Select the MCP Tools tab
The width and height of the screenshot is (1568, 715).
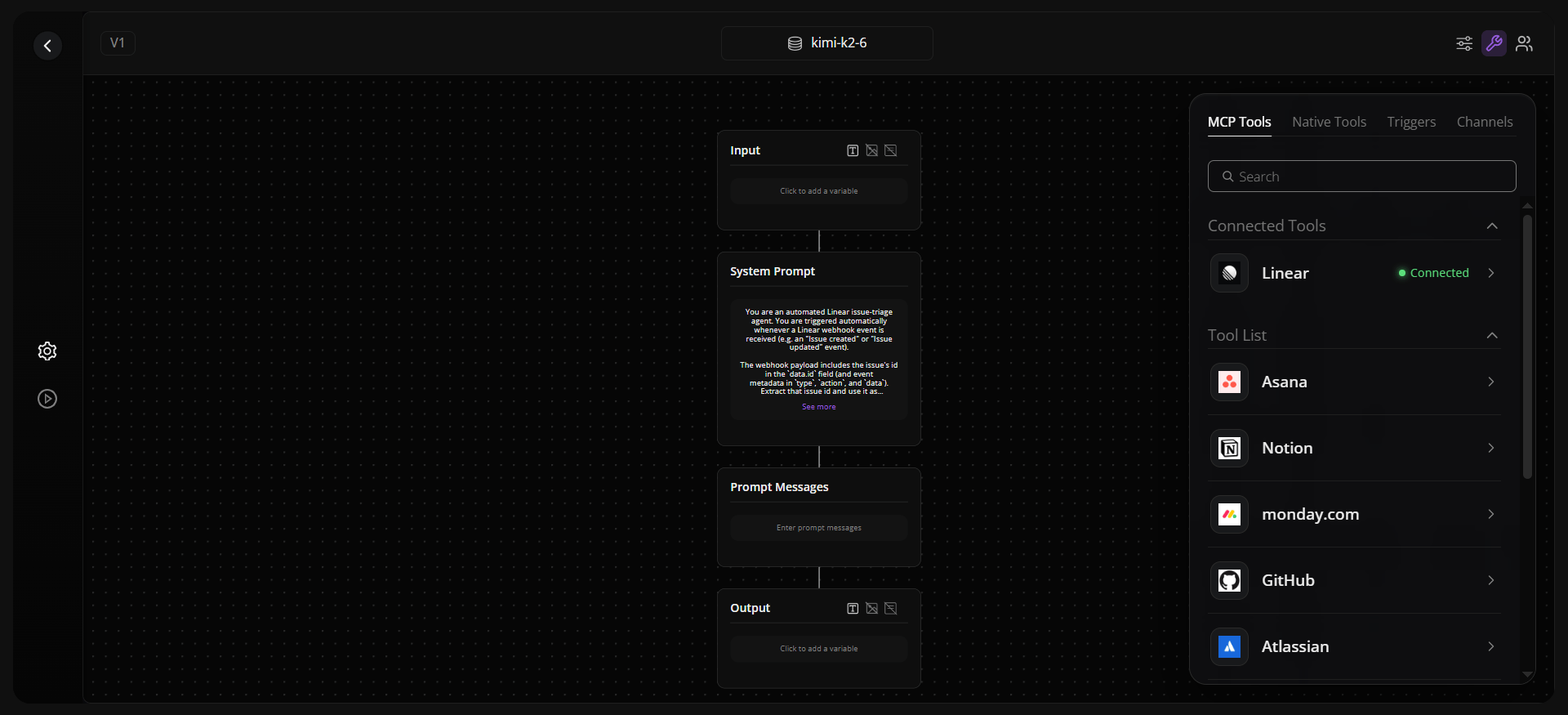tap(1239, 122)
